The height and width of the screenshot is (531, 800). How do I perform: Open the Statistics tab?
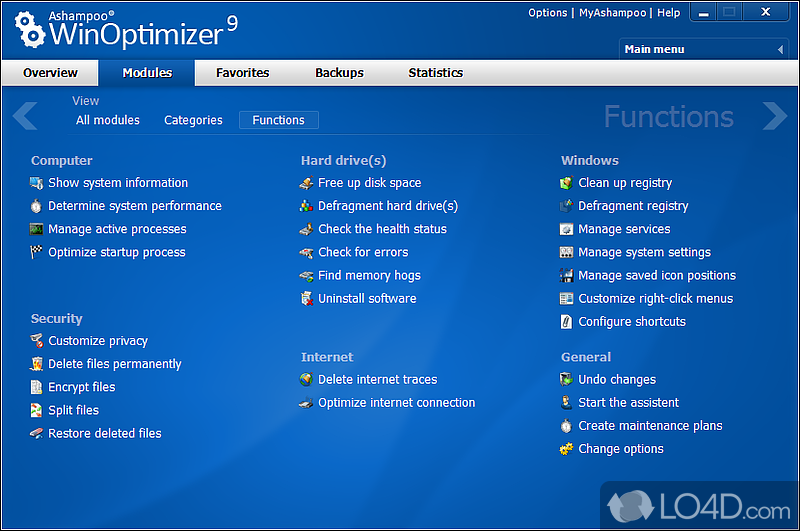coord(436,72)
